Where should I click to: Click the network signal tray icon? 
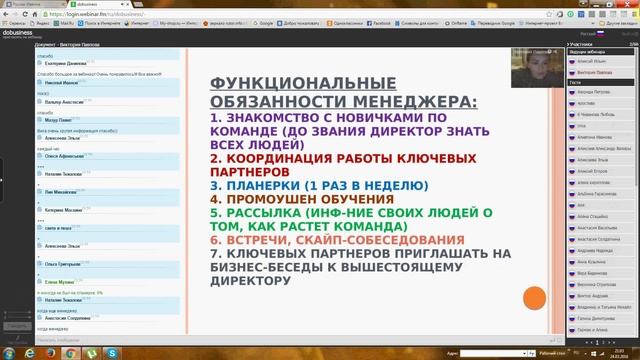pos(602,353)
